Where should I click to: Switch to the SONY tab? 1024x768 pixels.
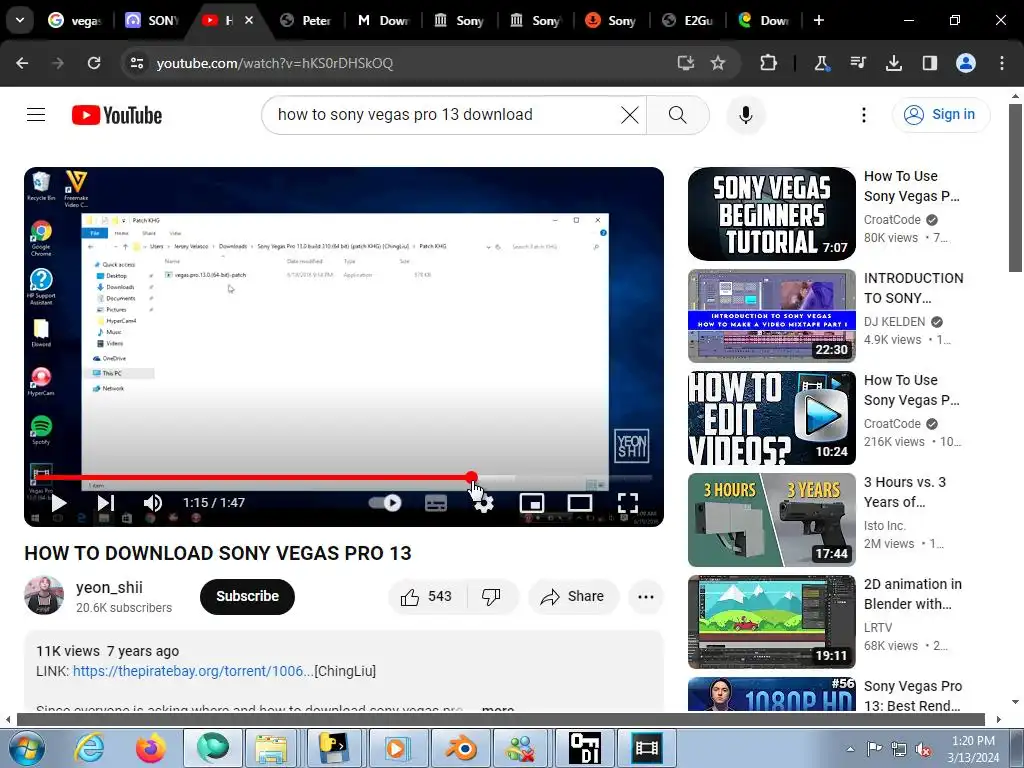(152, 20)
